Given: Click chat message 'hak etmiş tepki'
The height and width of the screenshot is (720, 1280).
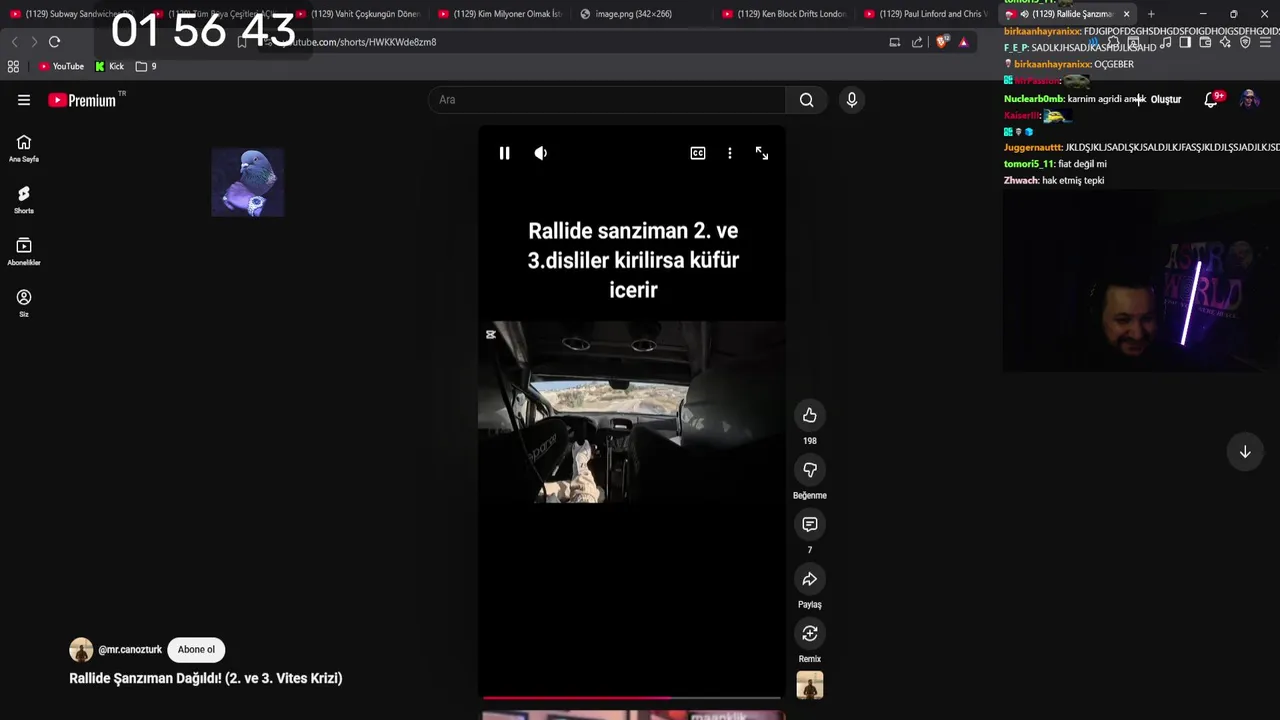Looking at the screenshot, I should tap(1073, 180).
